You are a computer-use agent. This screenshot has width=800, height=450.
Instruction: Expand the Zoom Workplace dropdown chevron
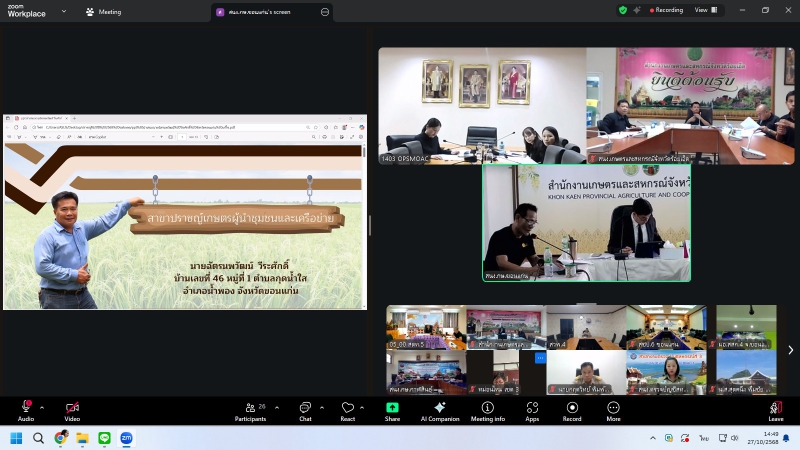(63, 12)
